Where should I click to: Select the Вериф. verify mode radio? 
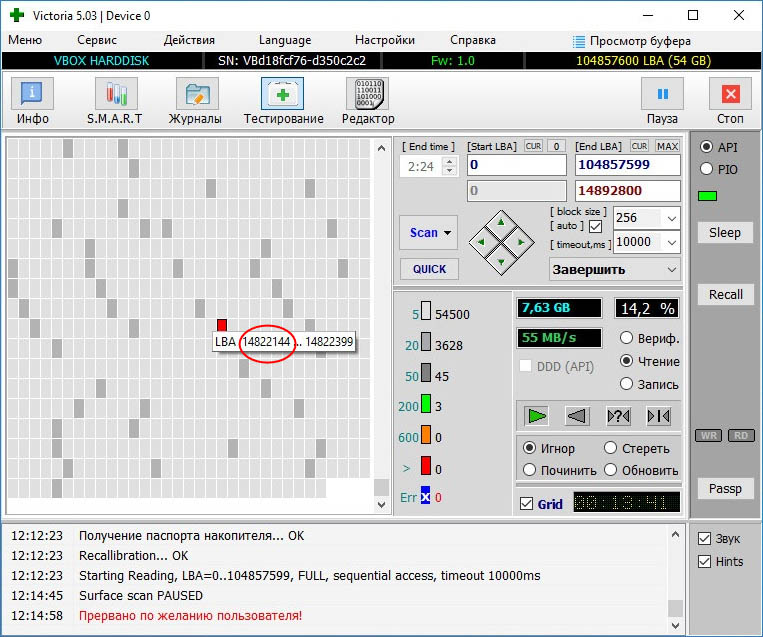coord(626,338)
